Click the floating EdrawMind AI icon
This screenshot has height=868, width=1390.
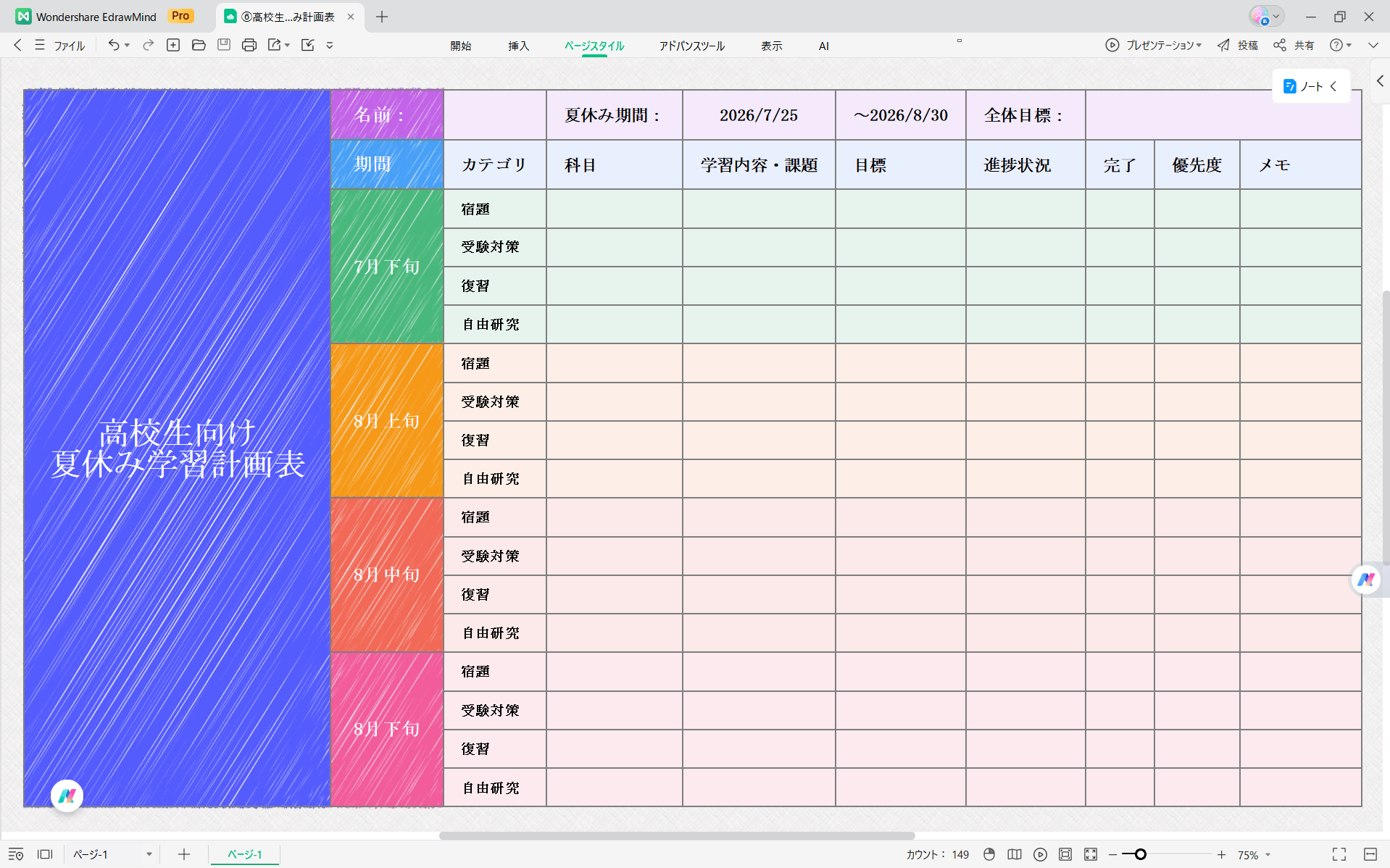click(1365, 580)
